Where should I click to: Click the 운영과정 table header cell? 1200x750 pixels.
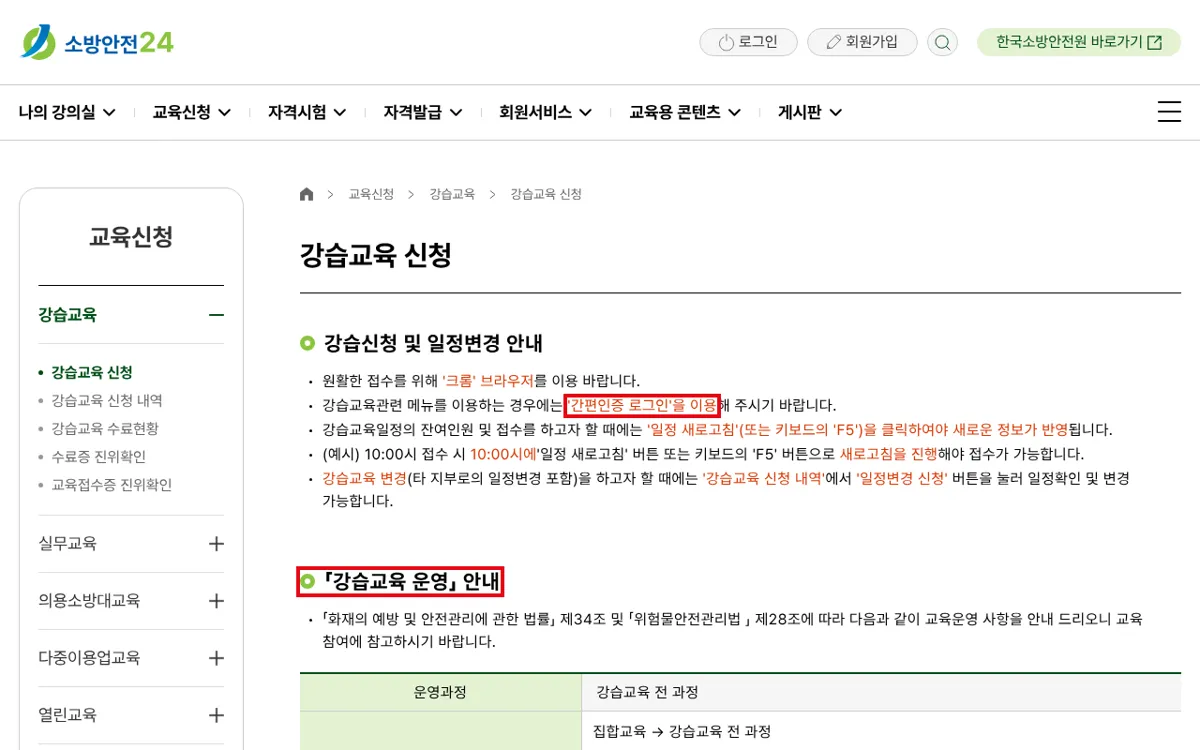pos(440,692)
